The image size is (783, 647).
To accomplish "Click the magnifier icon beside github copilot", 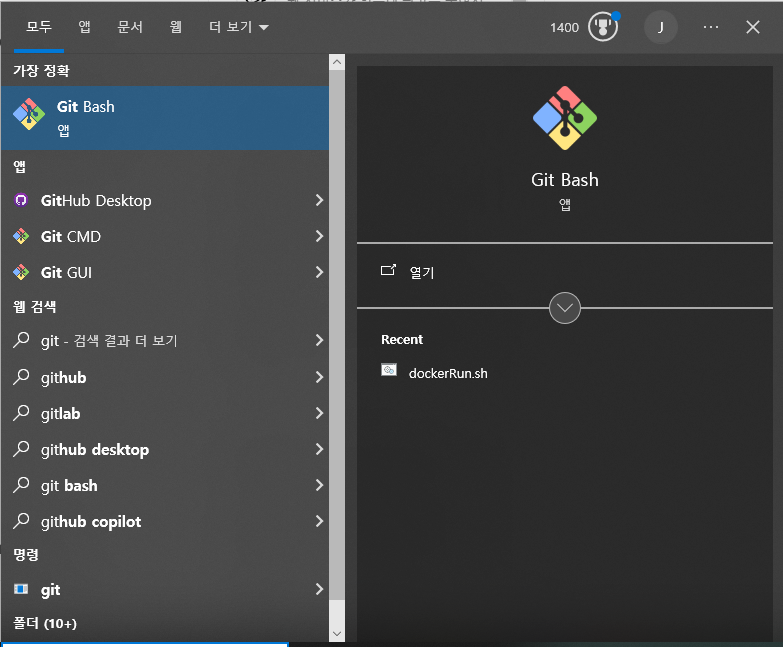I will coord(21,521).
